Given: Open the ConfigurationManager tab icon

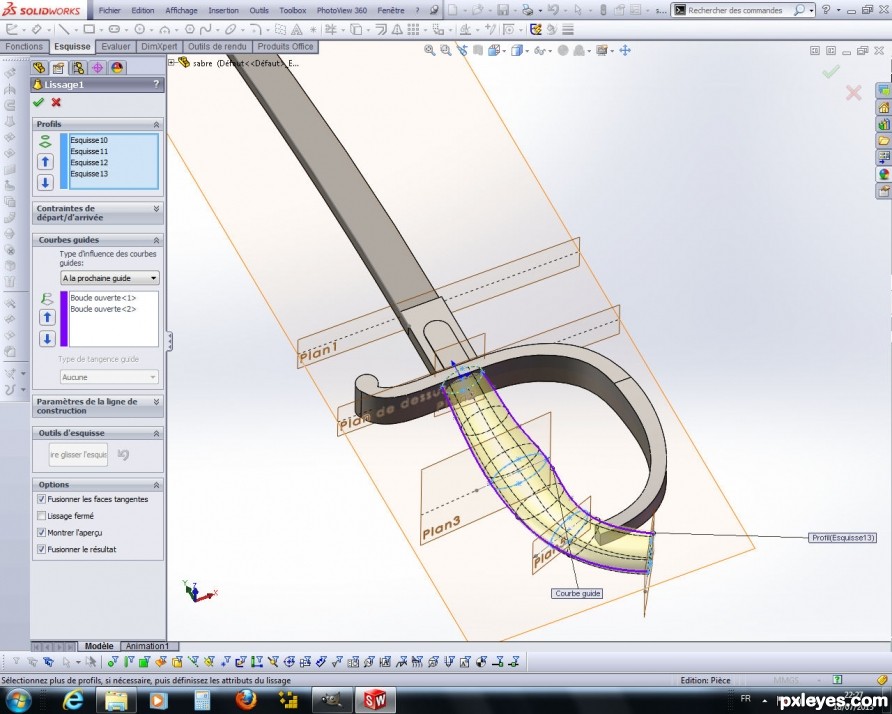Looking at the screenshot, I should click(78, 68).
